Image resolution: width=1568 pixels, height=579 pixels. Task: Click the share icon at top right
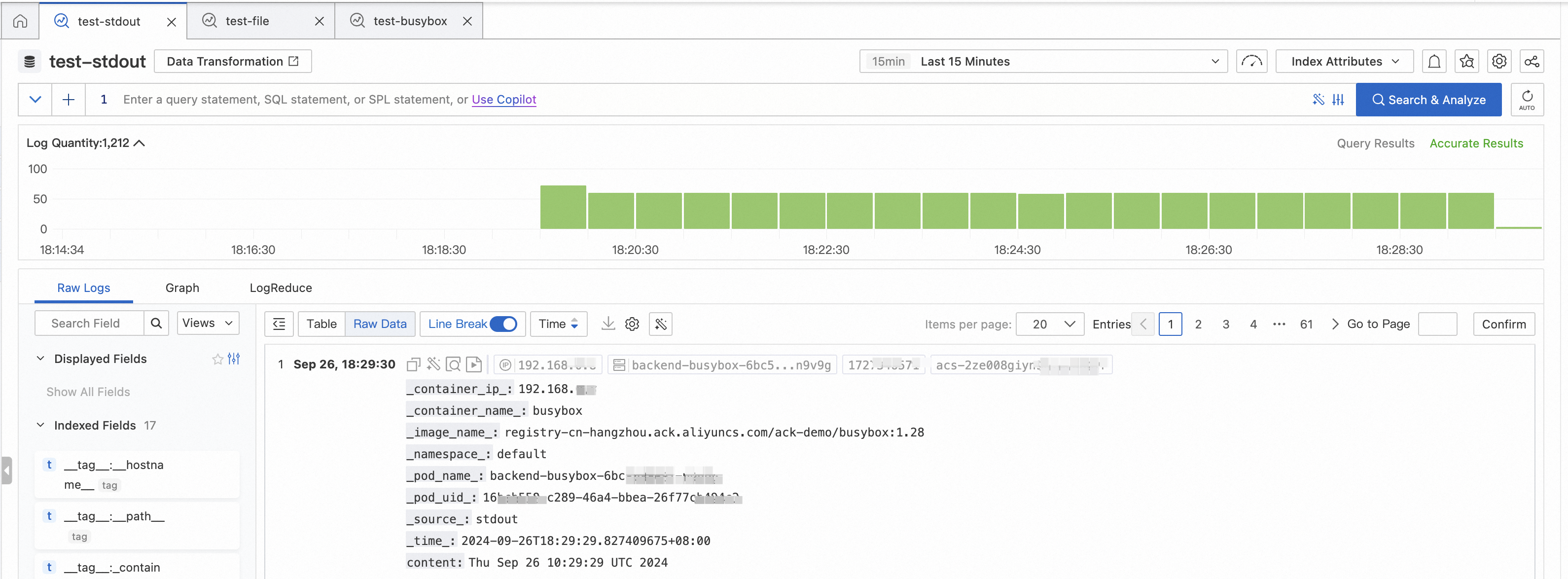pos(1532,62)
